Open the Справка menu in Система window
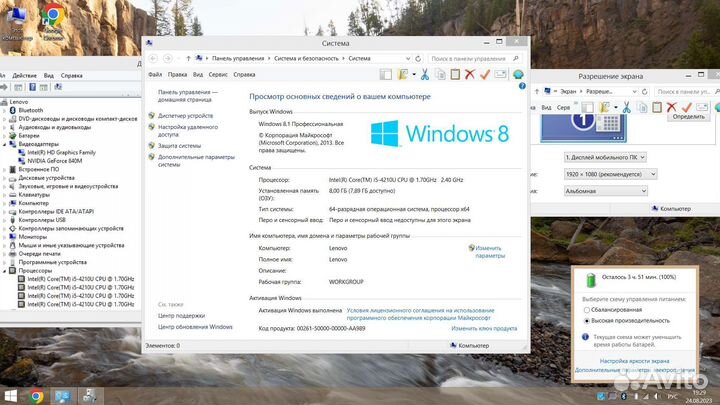Image resolution: width=720 pixels, height=405 pixels. tap(244, 74)
